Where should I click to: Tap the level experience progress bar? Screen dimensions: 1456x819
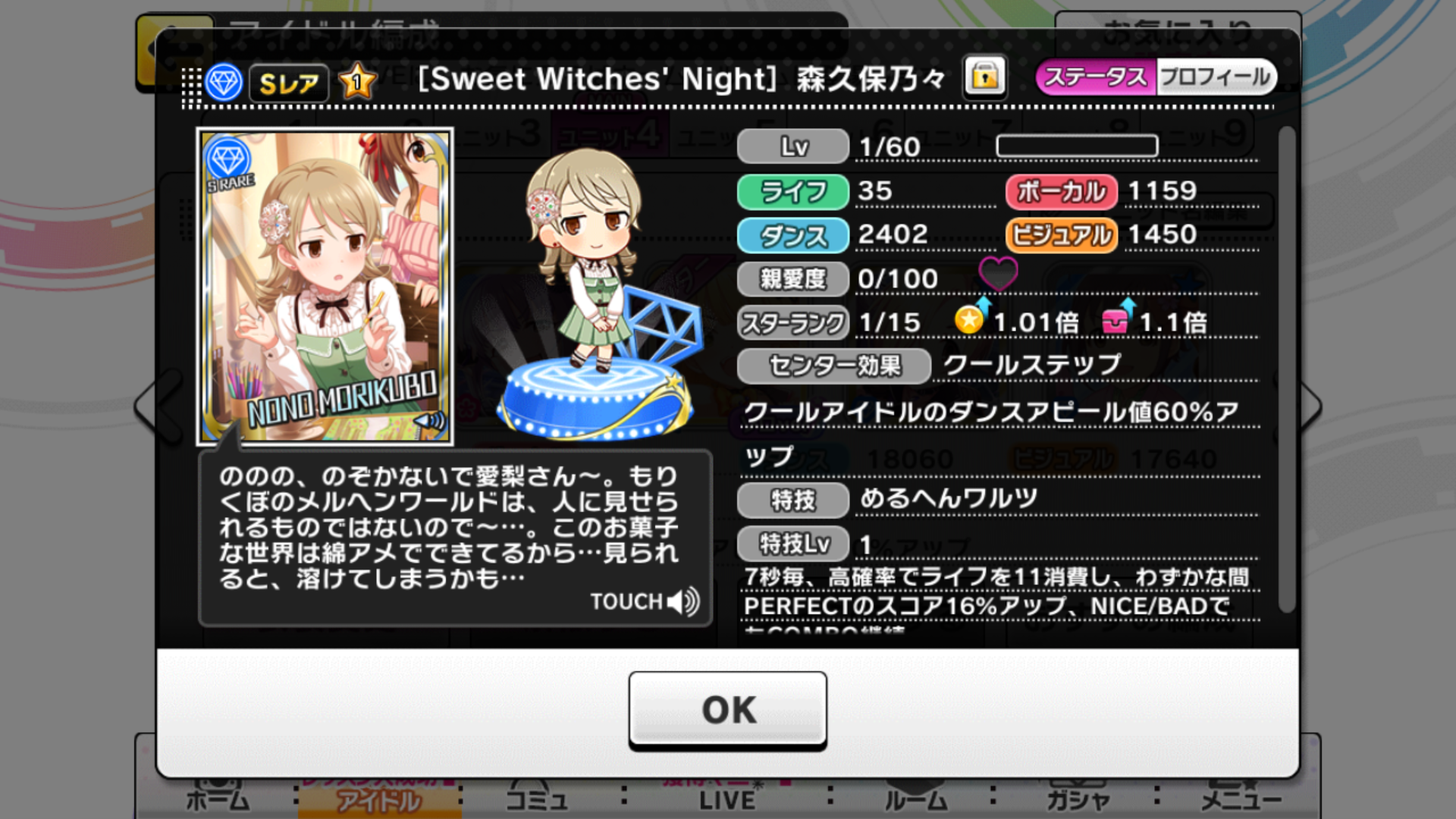click(1077, 146)
